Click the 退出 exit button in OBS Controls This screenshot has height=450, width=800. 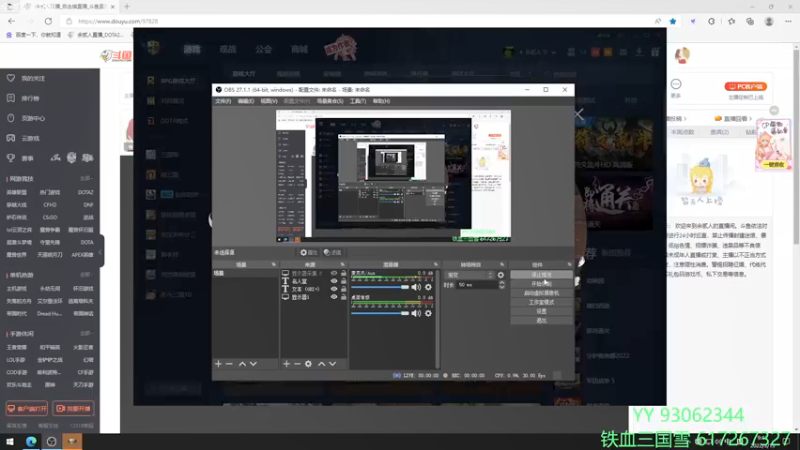point(541,320)
